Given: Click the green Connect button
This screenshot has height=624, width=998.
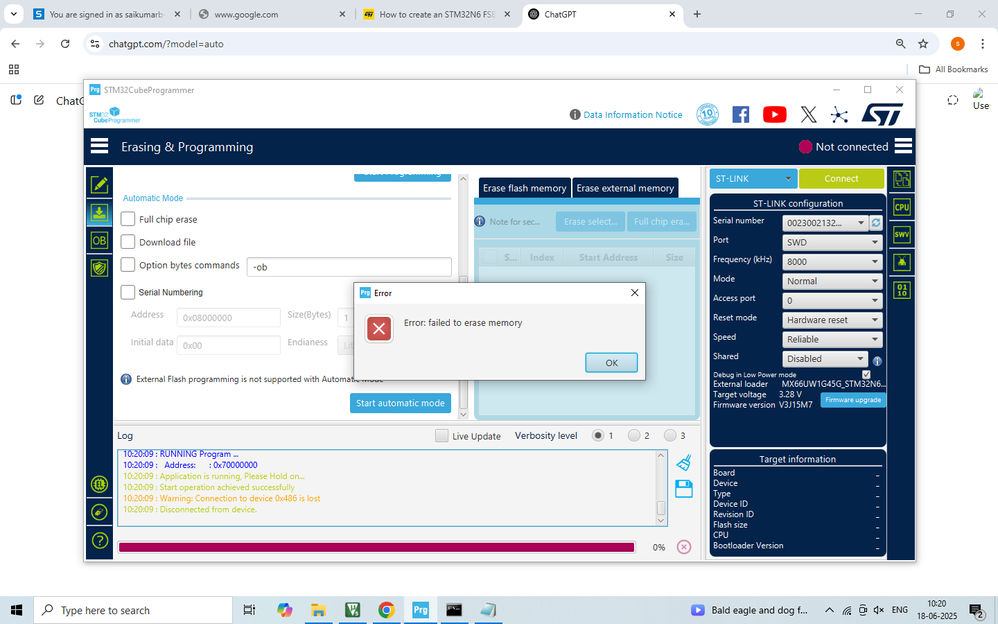Looking at the screenshot, I should pos(841,179).
